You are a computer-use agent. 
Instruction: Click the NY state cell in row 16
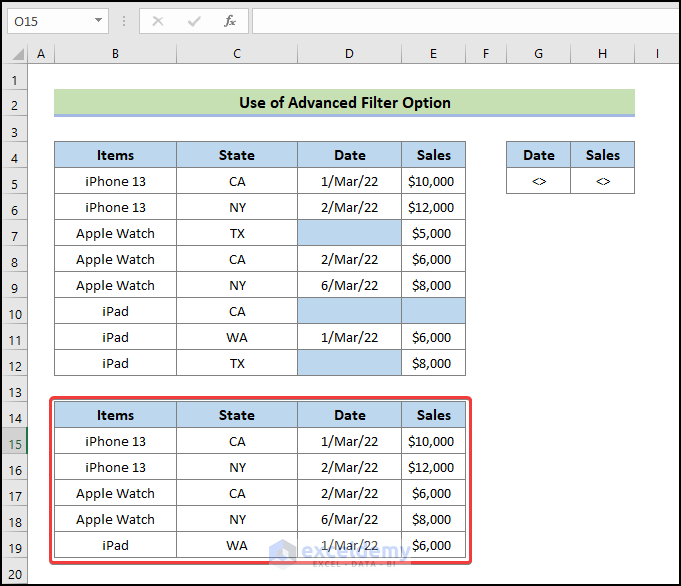(237, 467)
